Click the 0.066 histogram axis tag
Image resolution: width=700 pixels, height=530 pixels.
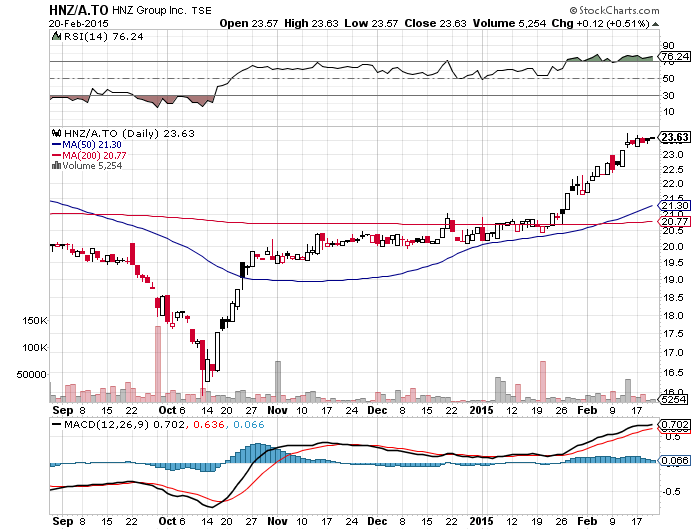tap(675, 460)
